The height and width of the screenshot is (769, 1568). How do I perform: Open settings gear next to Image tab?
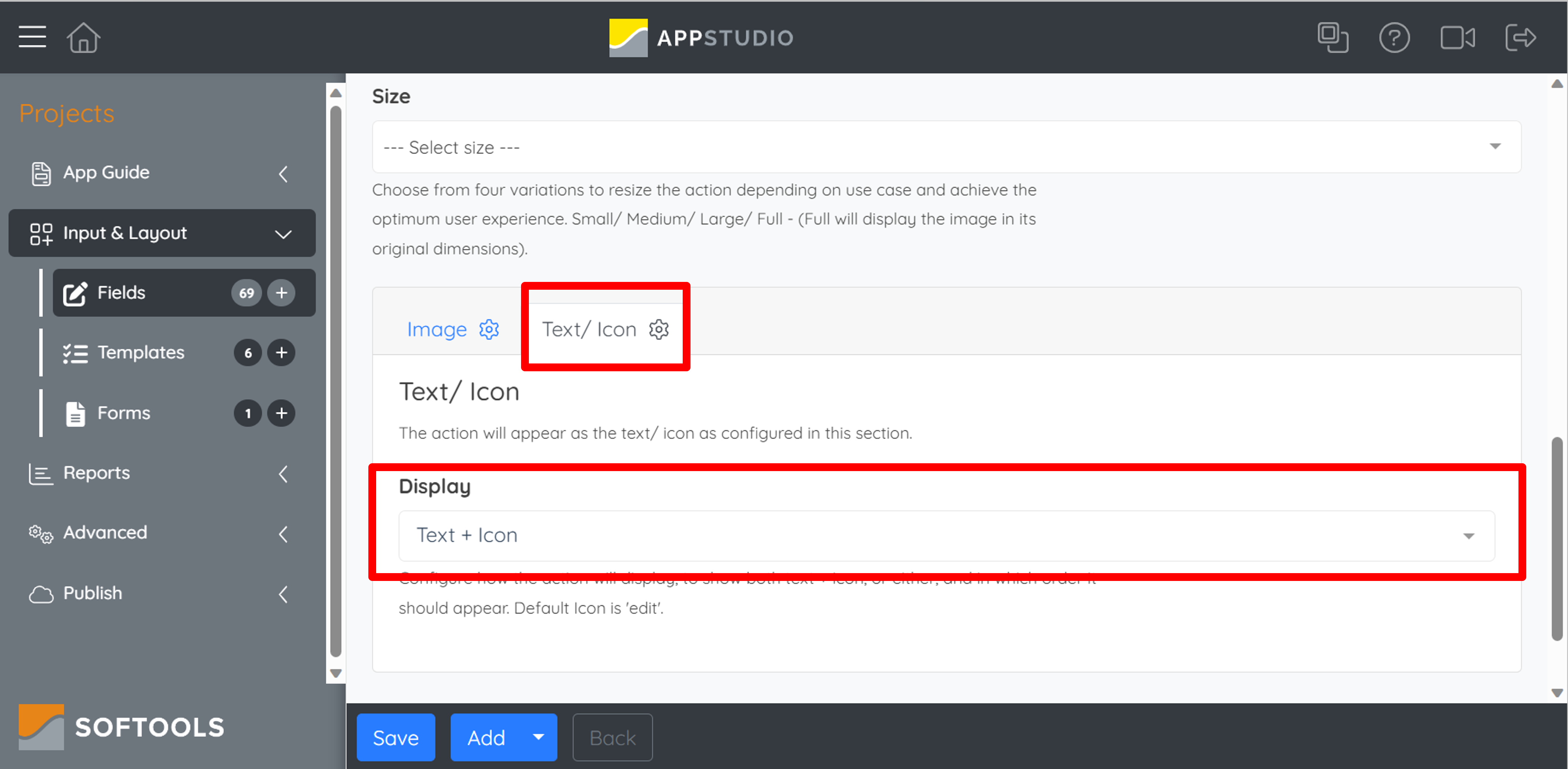[489, 329]
